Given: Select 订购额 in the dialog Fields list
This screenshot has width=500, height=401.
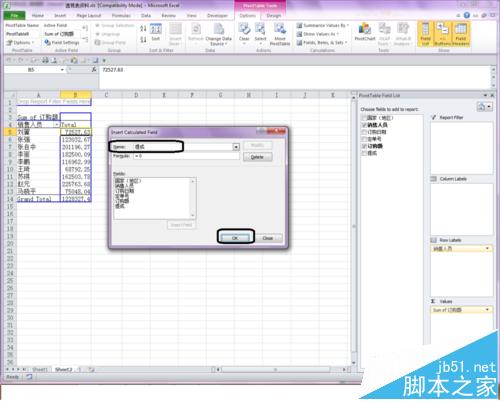Looking at the screenshot, I should tap(122, 201).
